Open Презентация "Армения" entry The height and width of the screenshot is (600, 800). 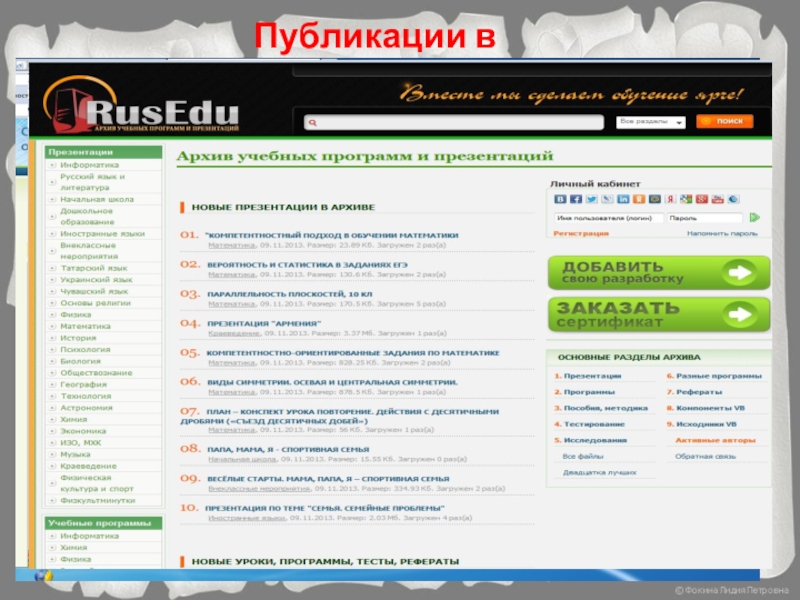pos(264,323)
